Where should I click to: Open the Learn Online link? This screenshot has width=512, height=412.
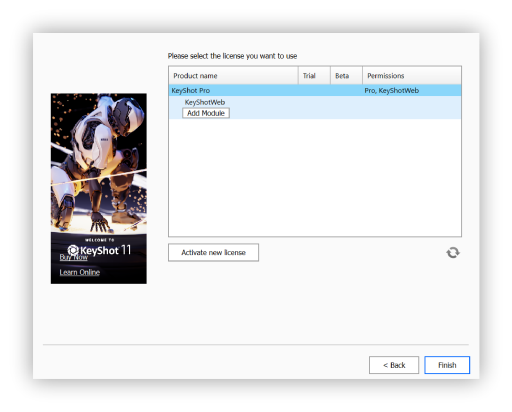[80, 272]
